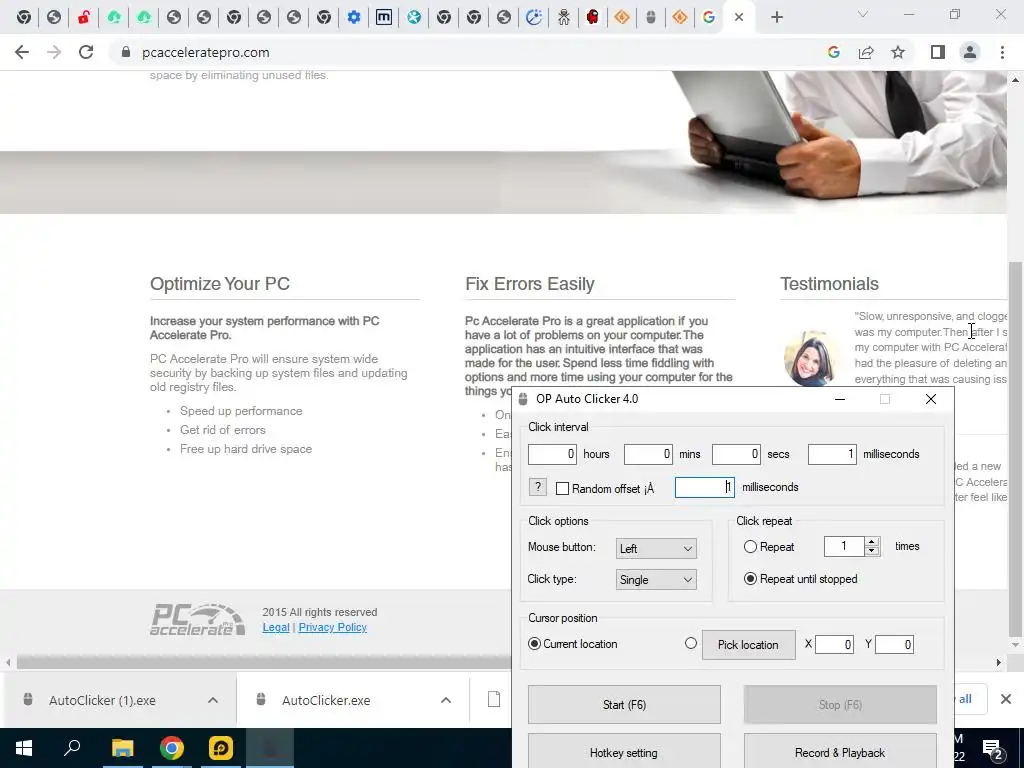The width and height of the screenshot is (1024, 768).
Task: Increase the repeat times spinner
Action: [x=872, y=542]
